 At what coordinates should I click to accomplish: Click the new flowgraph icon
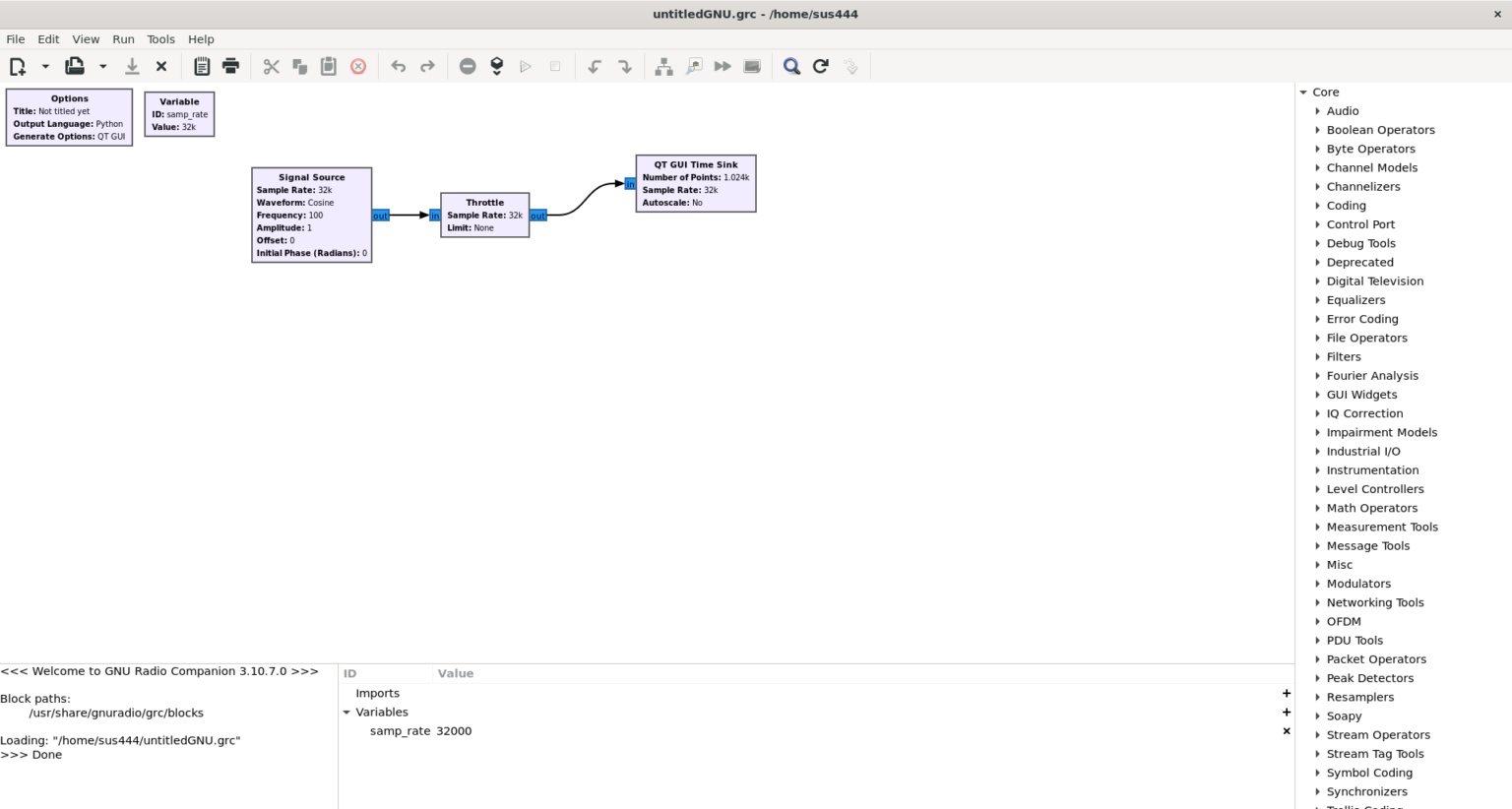point(18,67)
